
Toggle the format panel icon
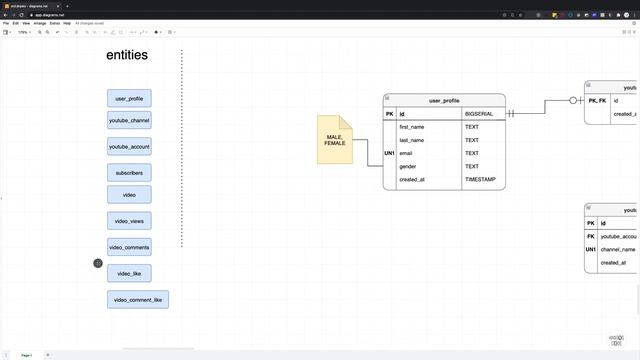point(629,32)
